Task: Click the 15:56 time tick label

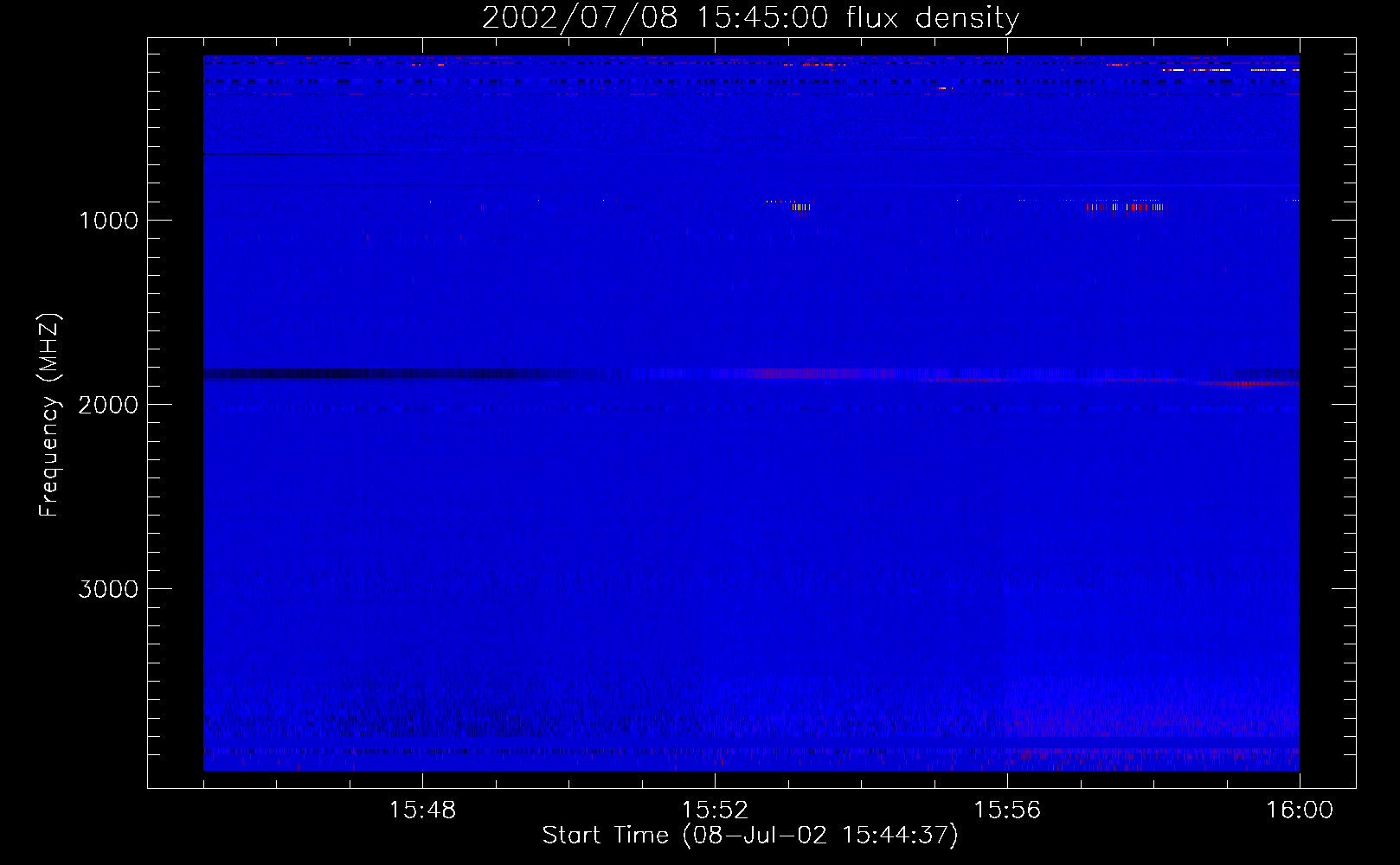Action: click(x=1007, y=811)
